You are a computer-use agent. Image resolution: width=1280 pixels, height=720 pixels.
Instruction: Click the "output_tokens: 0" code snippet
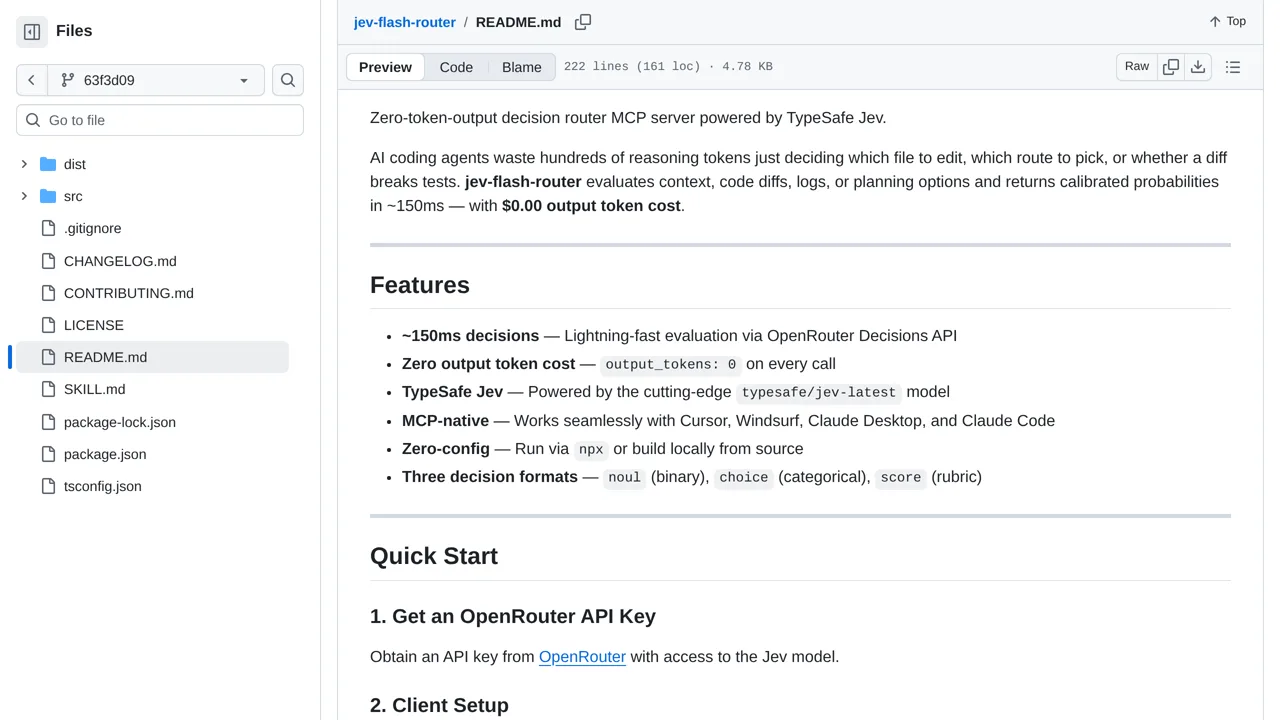671,364
